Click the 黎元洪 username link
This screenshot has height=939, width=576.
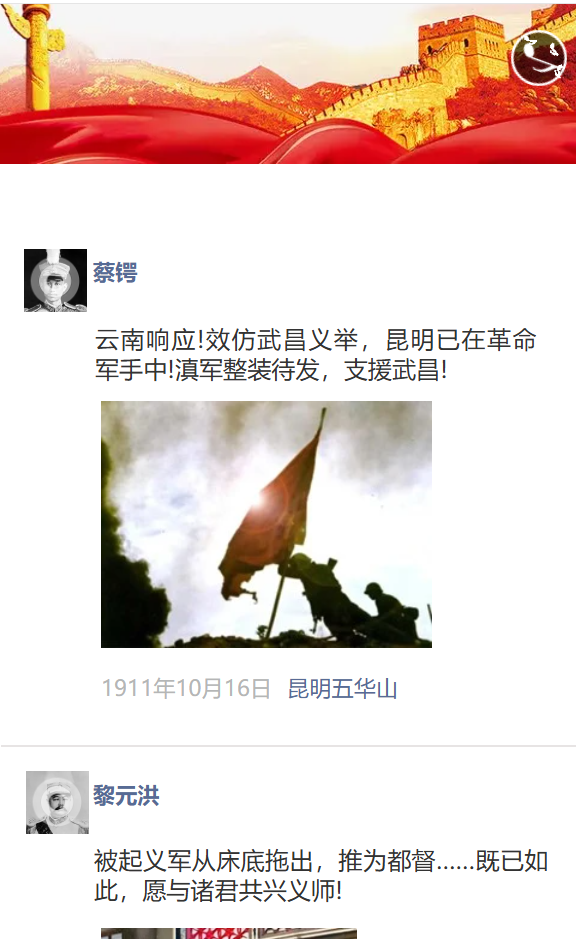click(126, 796)
